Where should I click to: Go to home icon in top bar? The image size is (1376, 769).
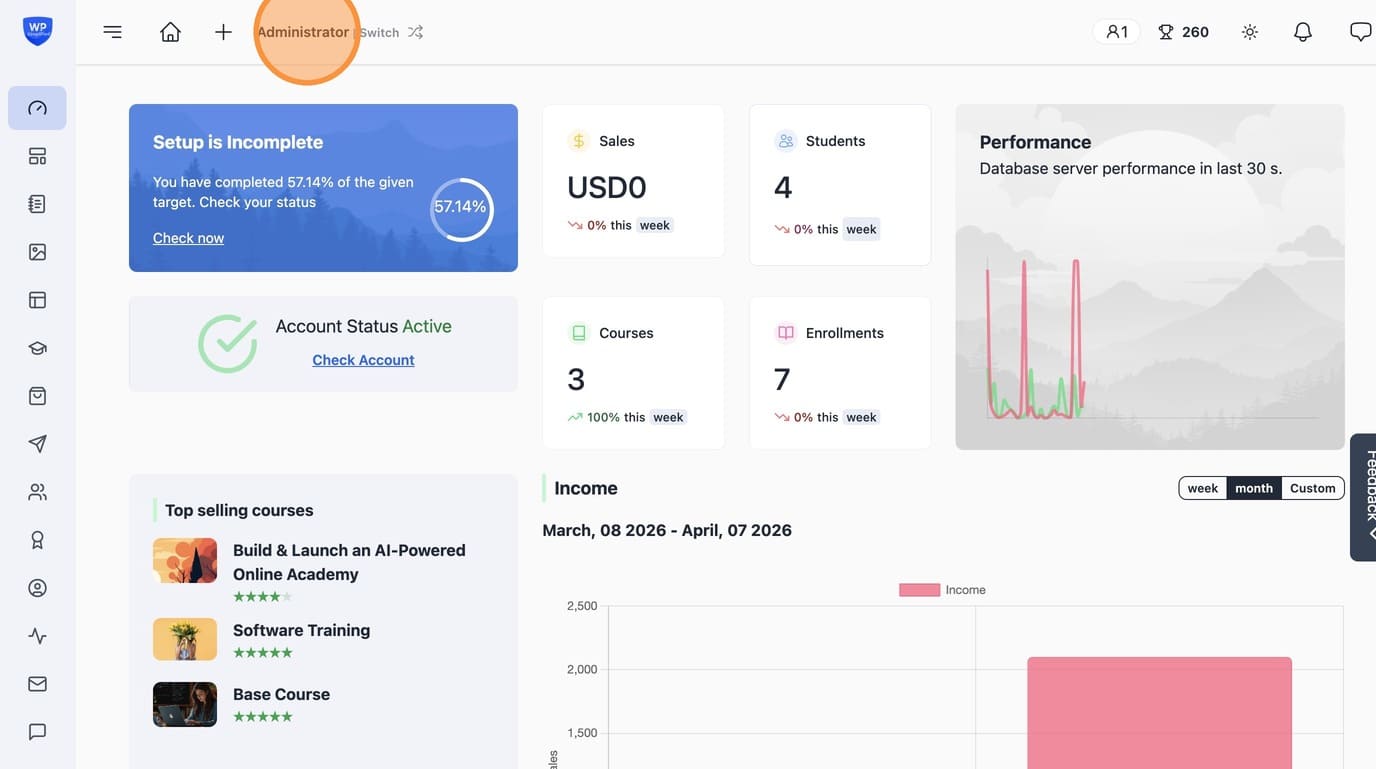[170, 32]
